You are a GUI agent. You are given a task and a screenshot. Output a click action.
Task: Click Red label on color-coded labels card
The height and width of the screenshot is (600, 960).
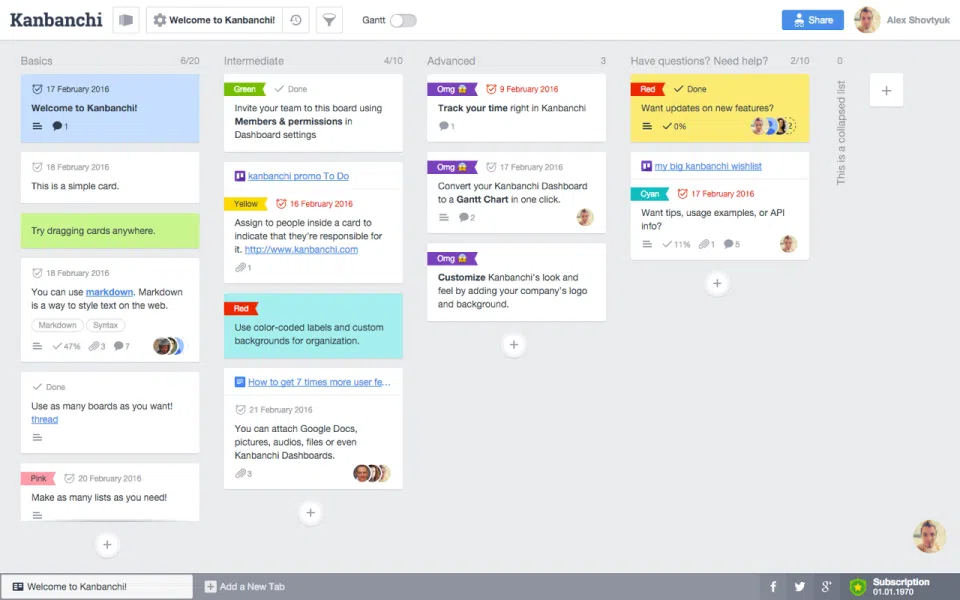click(241, 309)
